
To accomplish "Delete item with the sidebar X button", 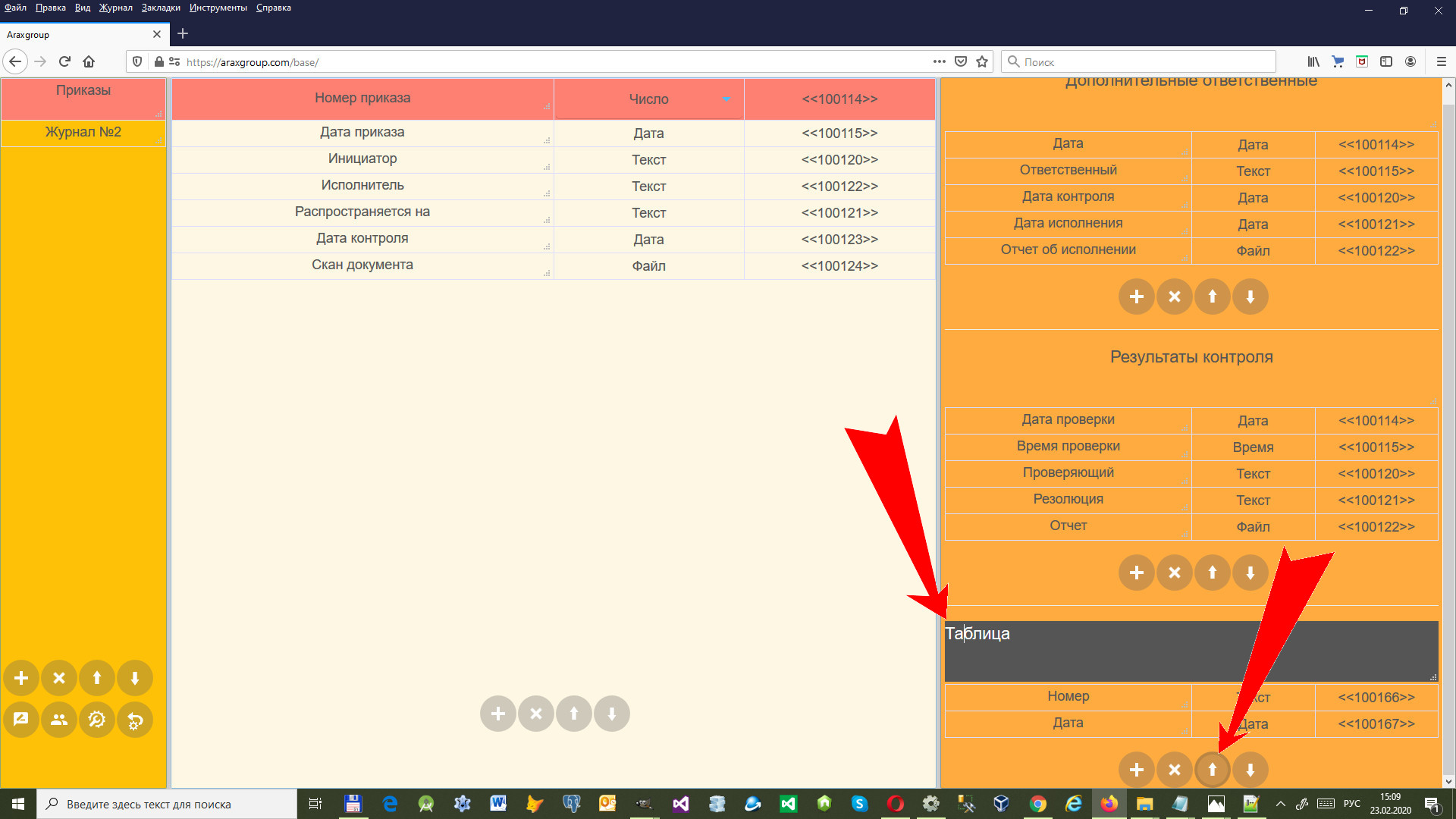I will (59, 678).
